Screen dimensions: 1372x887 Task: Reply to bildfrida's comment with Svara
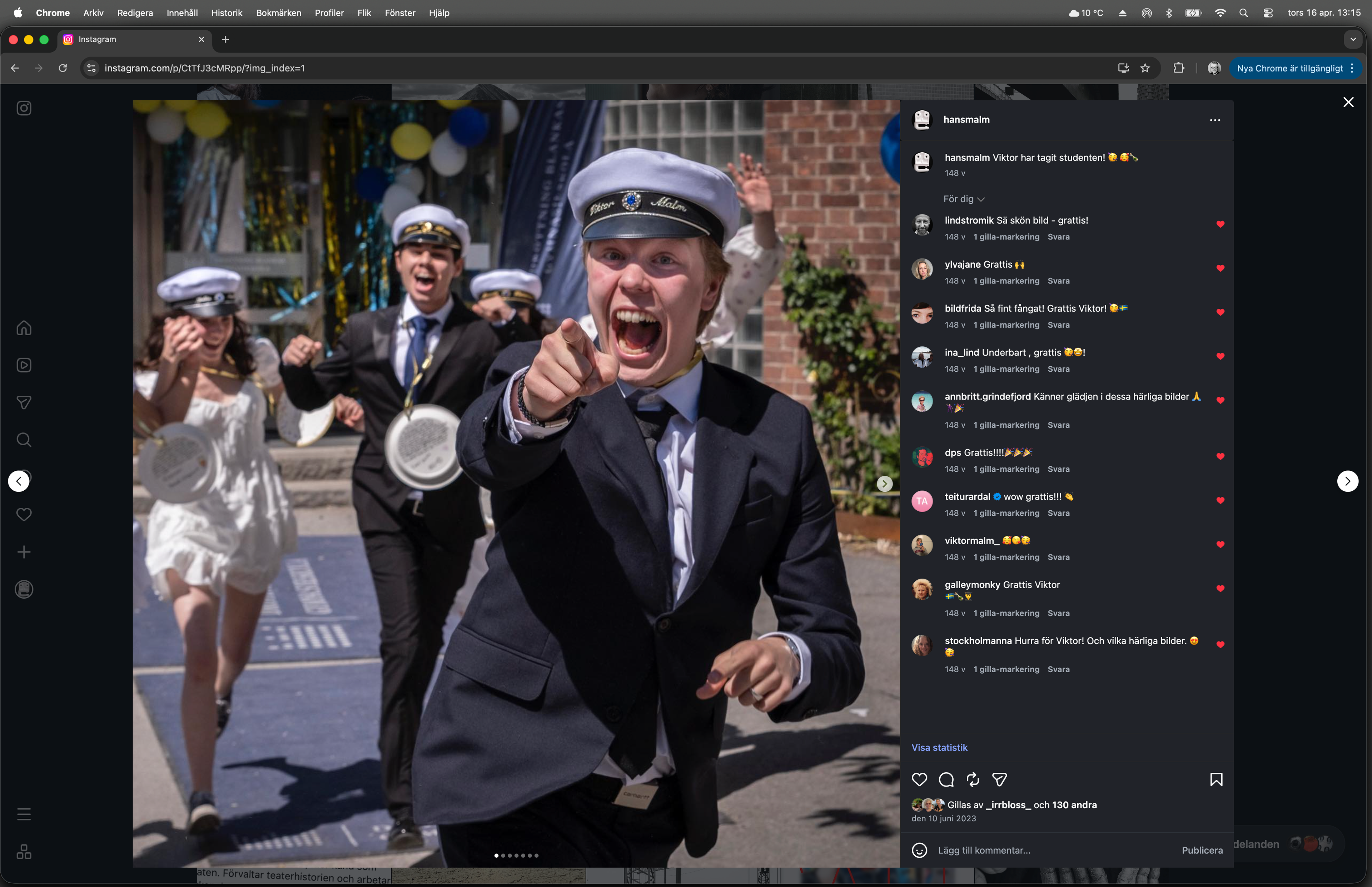click(x=1058, y=325)
